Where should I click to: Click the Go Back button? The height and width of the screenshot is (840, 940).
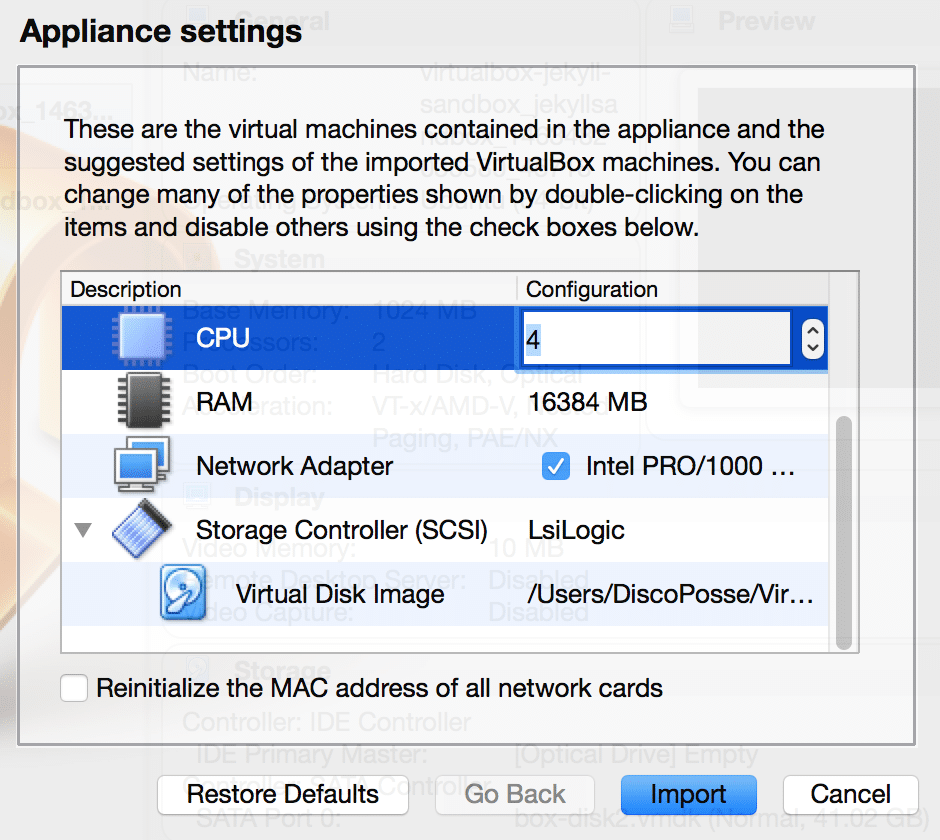(515, 794)
